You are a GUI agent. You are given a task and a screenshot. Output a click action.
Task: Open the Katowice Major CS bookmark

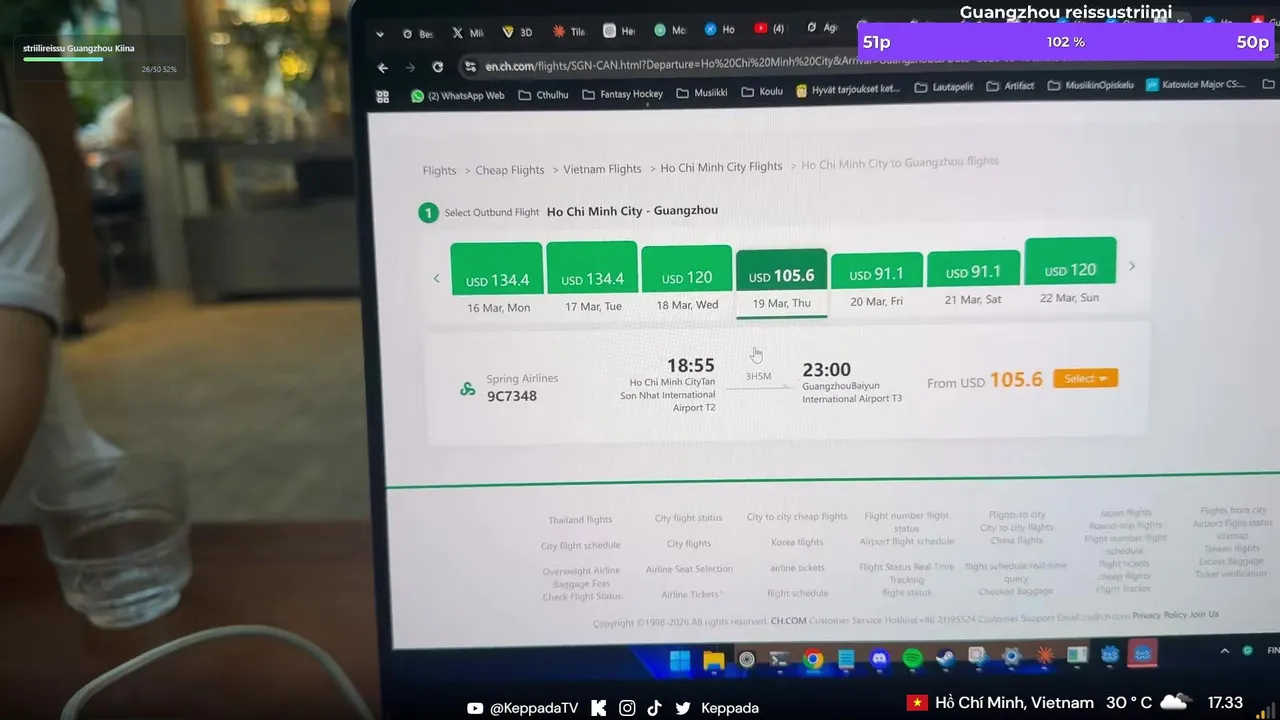click(1196, 84)
